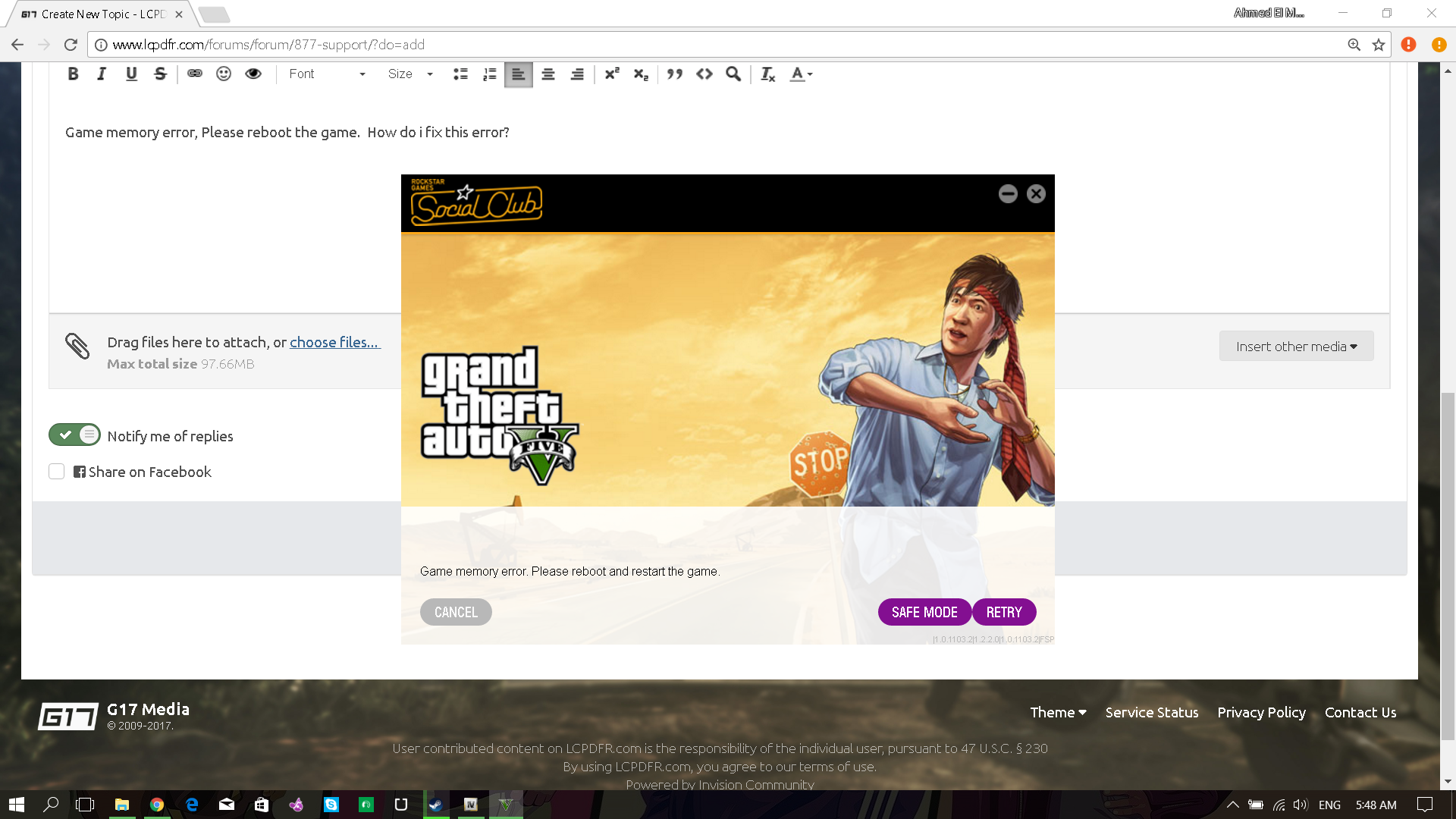Insert a quote block
Viewport: 1456px width, 819px height.
click(675, 74)
